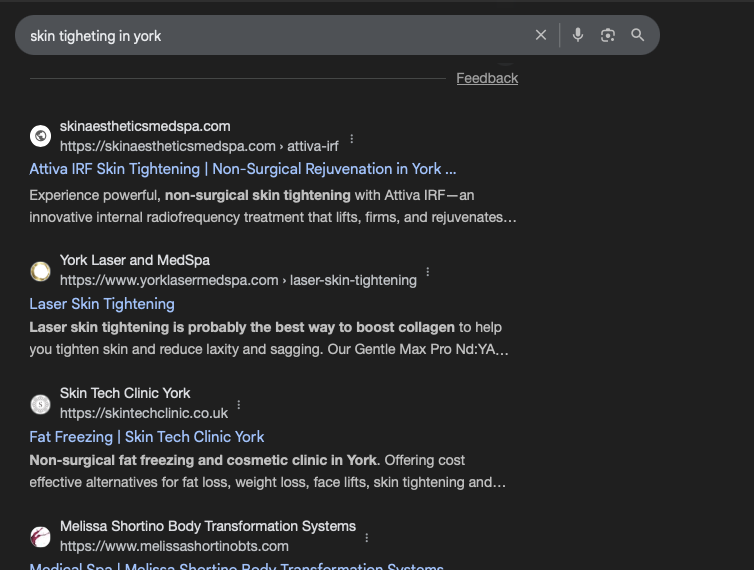
Task: Submit search with the magnifier icon
Action: [x=638, y=35]
